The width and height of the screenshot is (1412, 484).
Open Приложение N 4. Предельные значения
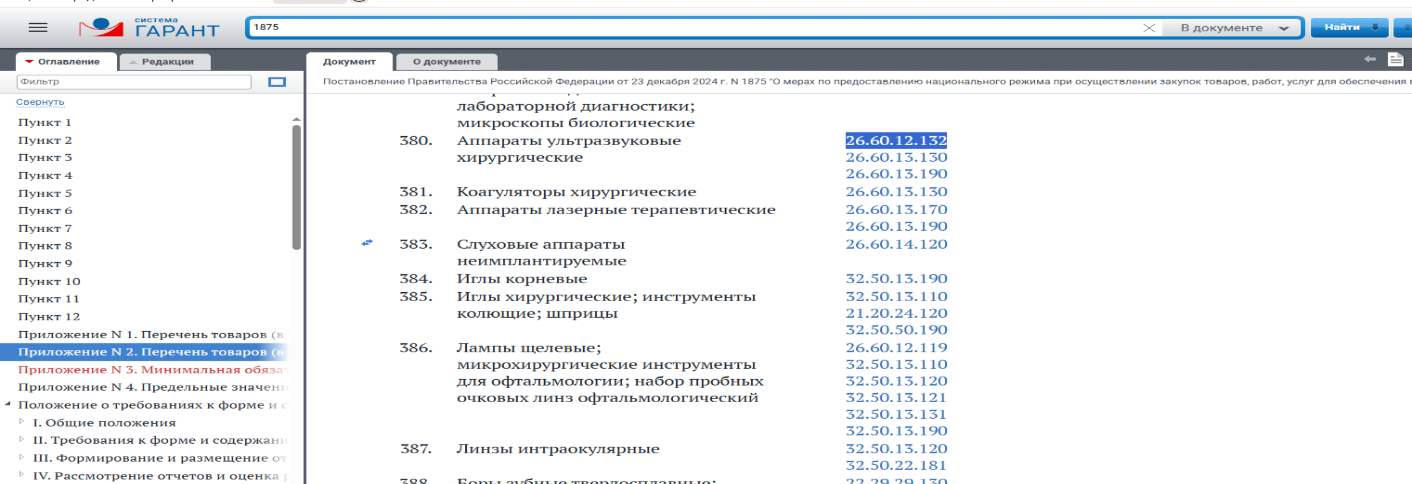pos(153,386)
